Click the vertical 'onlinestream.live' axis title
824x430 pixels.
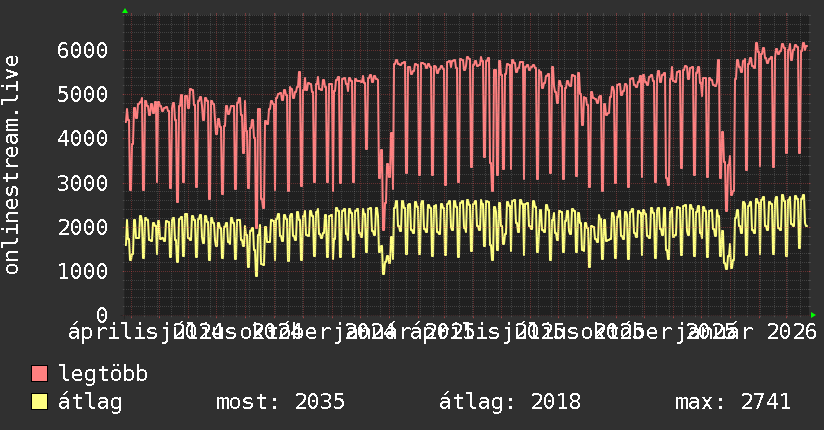12,166
